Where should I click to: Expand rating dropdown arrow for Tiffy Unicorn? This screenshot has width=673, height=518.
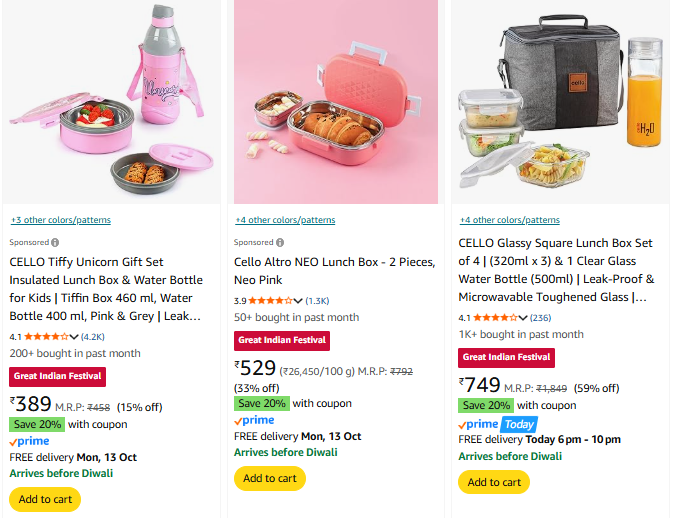click(73, 337)
